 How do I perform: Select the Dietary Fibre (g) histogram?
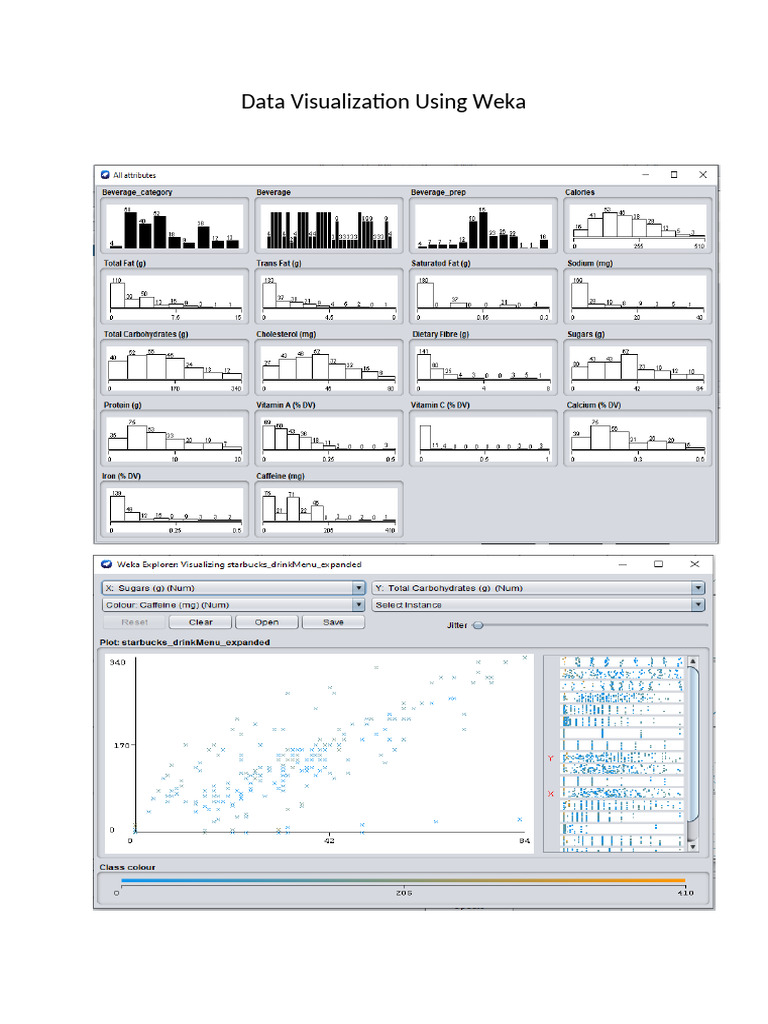tap(483, 368)
